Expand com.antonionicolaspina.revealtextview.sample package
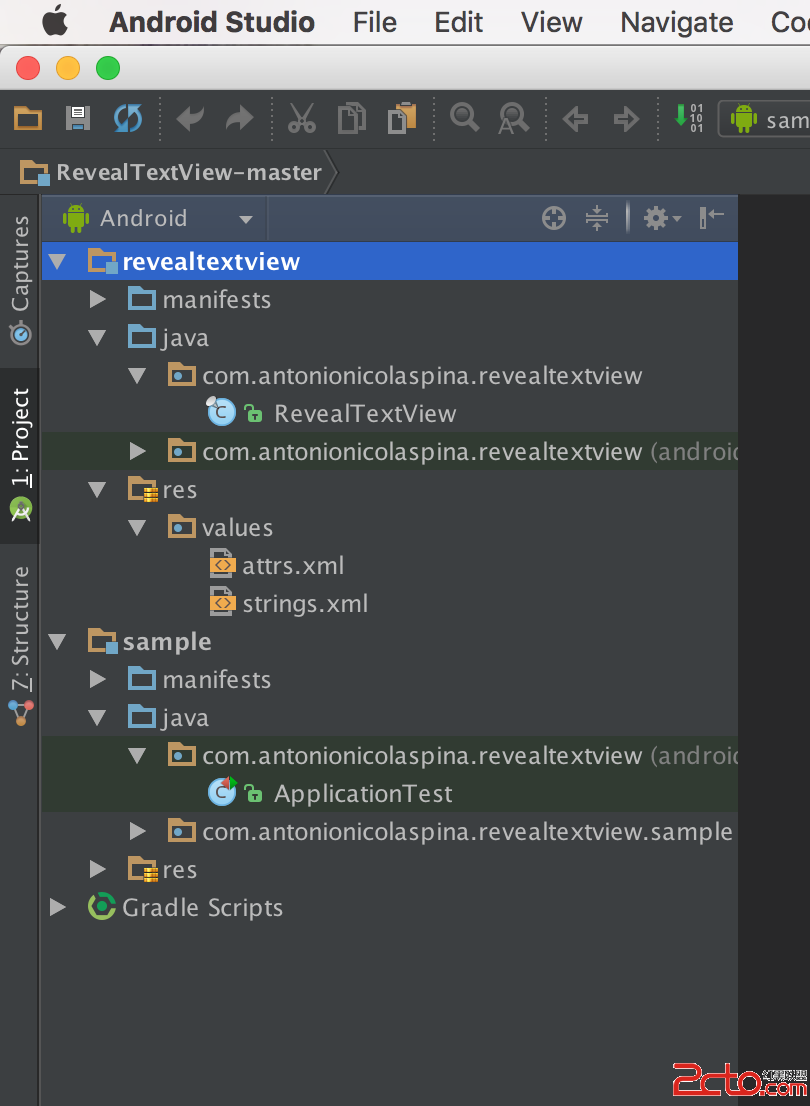The height and width of the screenshot is (1106, 810). [x=138, y=831]
